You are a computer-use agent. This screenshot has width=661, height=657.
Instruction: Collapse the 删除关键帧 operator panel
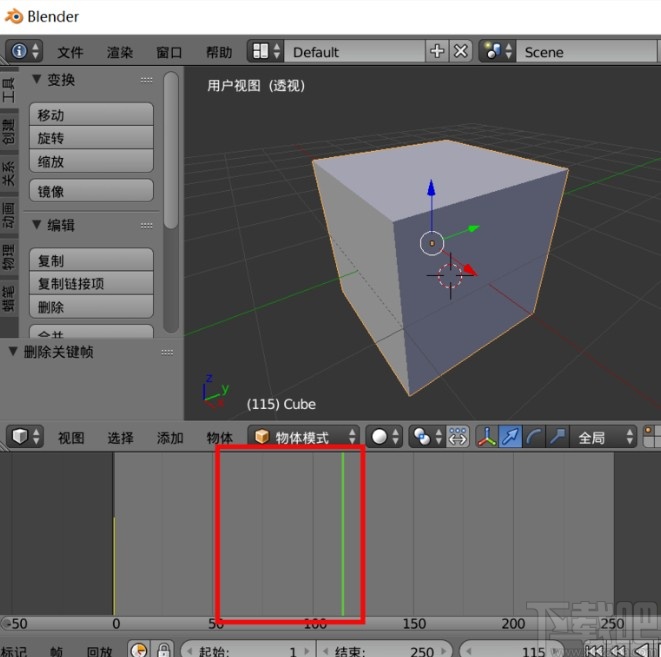[13, 351]
